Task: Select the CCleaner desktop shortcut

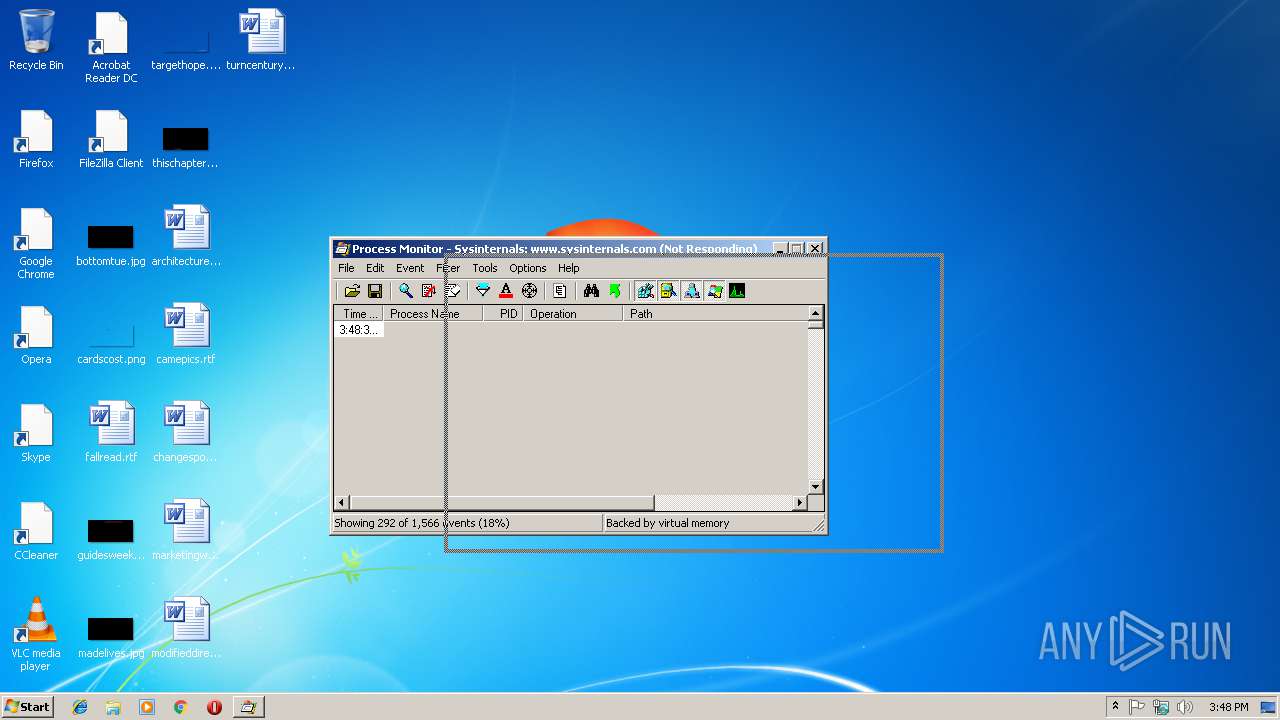Action: (x=36, y=530)
